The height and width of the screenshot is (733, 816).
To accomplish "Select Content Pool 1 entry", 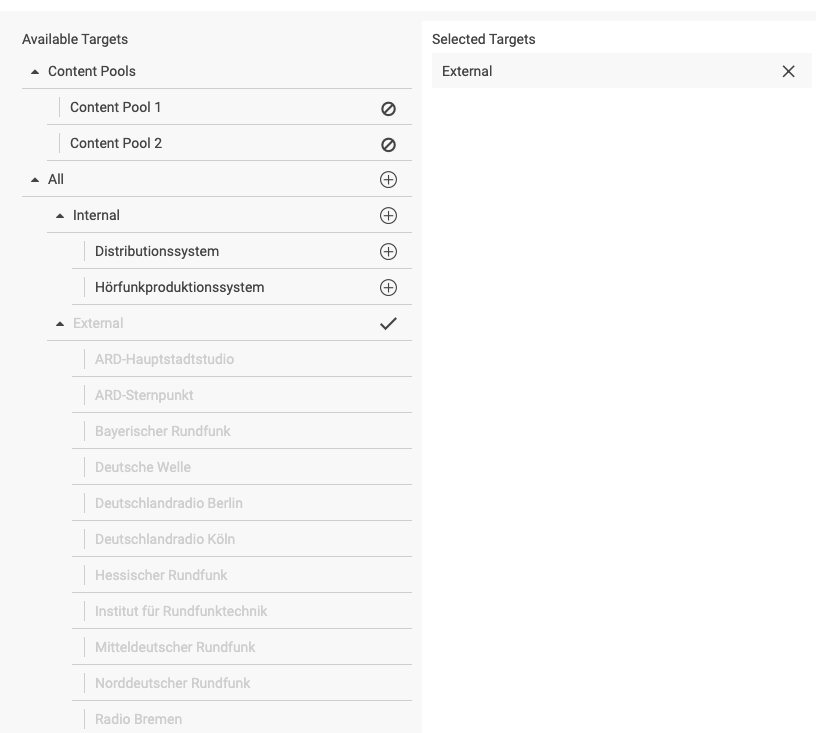I will coord(115,107).
